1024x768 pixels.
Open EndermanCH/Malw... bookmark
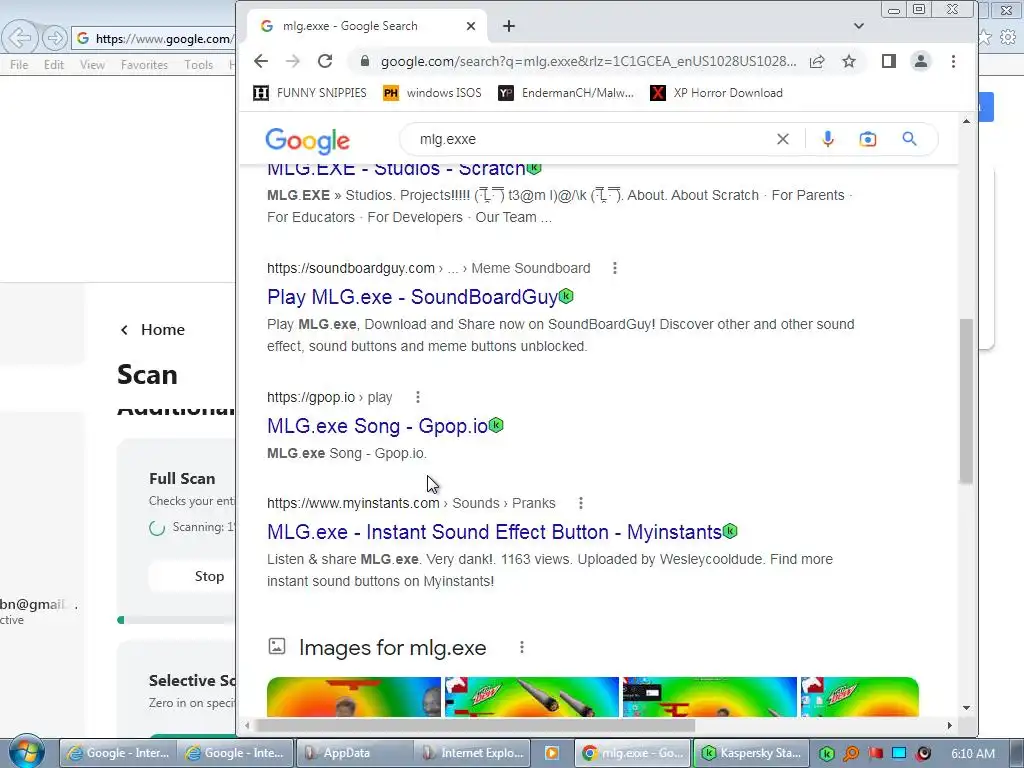(x=566, y=93)
